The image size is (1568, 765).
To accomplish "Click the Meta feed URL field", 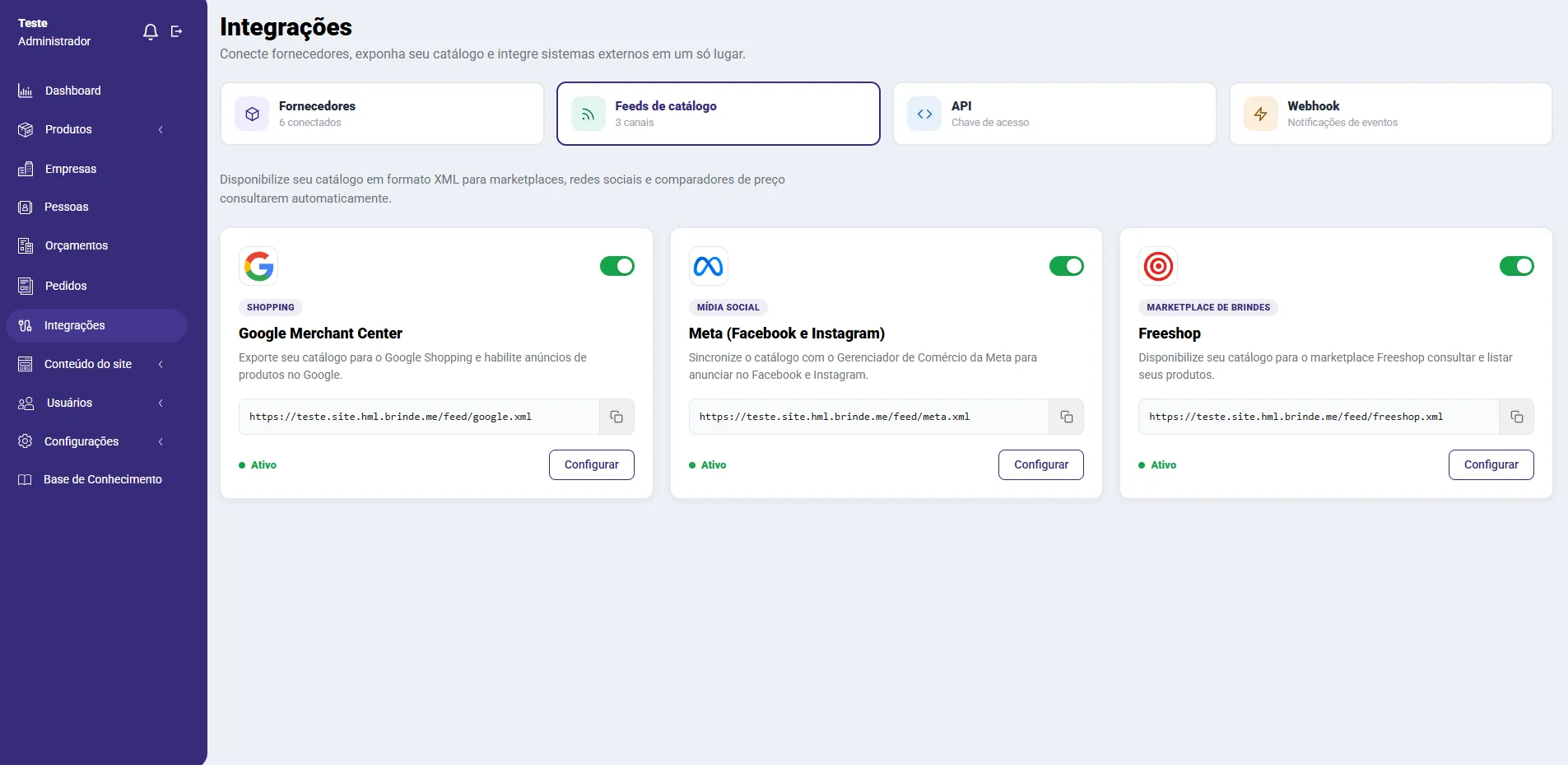I will coord(869,417).
